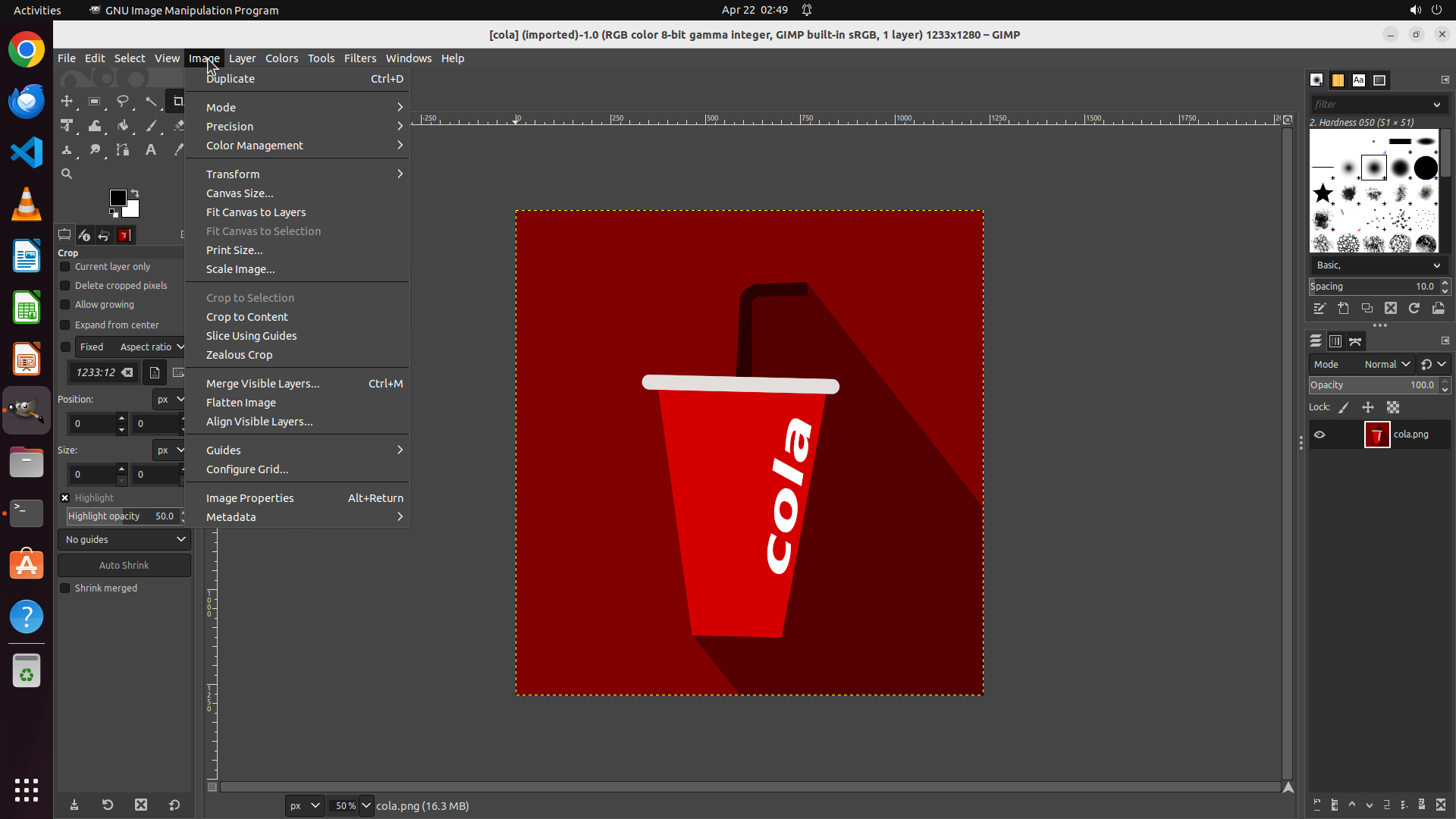Open the No guides dropdown
1456x819 pixels.
click(124, 540)
